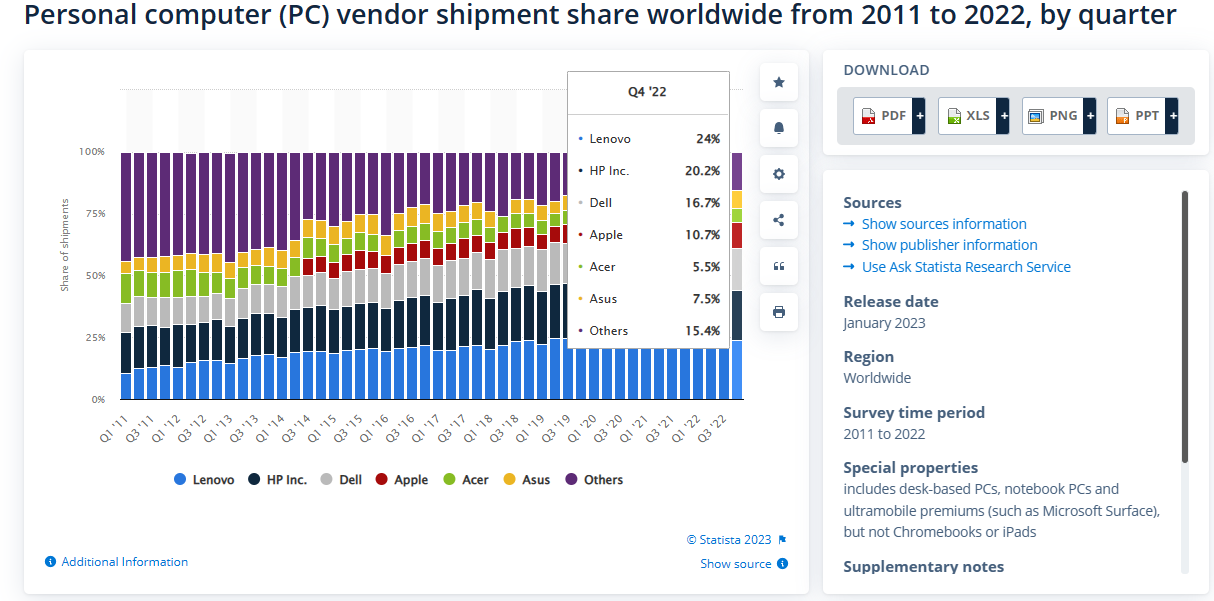Toggle Asus series in legend

tap(526, 480)
